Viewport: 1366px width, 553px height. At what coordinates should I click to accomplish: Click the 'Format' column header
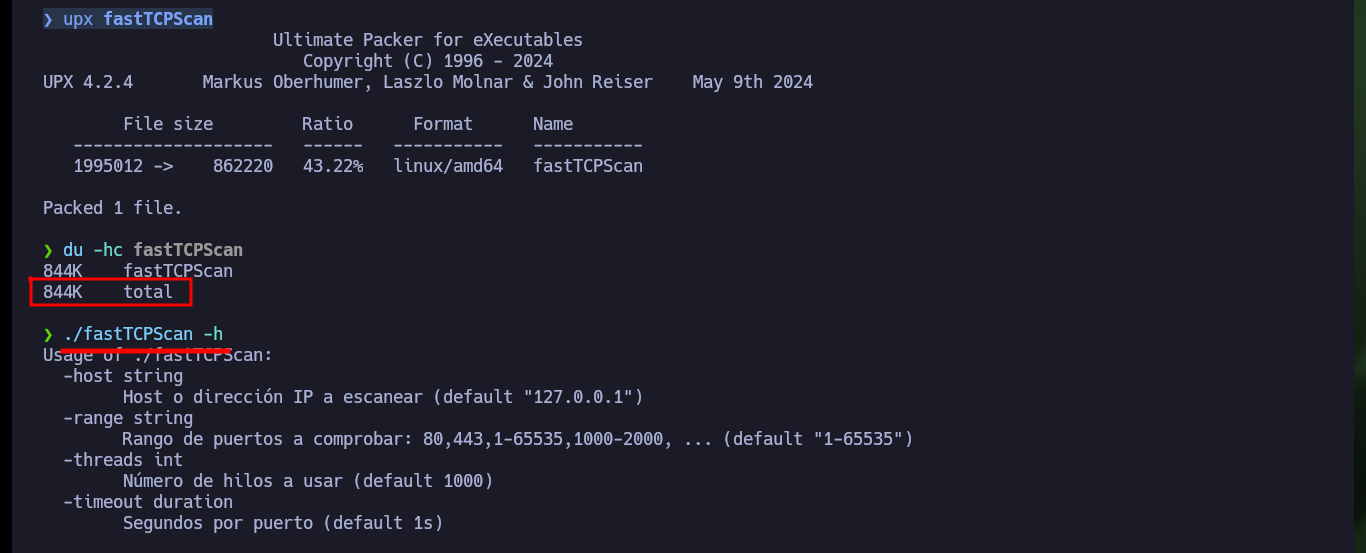pyautogui.click(x=443, y=124)
